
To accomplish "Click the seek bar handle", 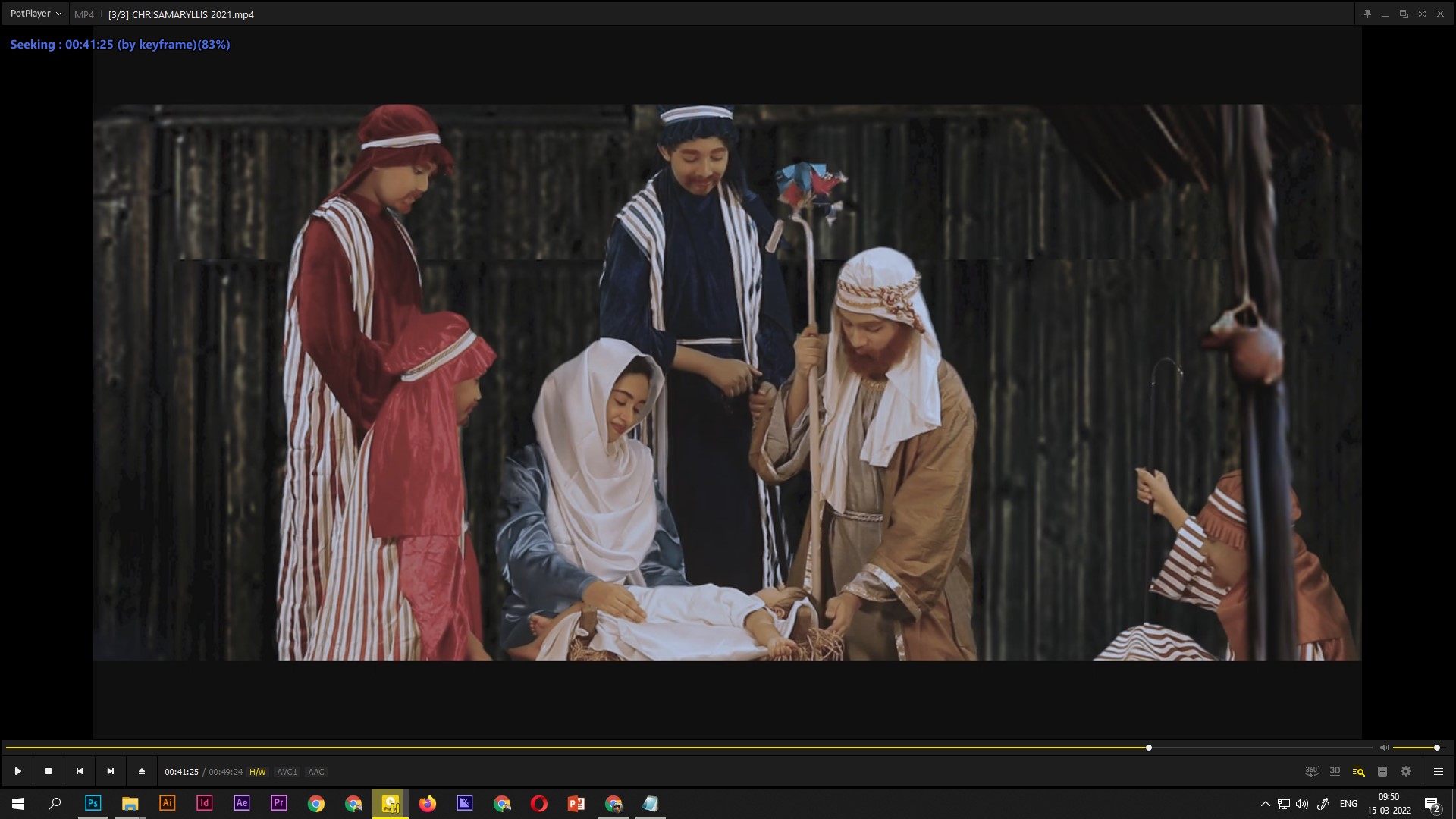I will click(x=1149, y=748).
